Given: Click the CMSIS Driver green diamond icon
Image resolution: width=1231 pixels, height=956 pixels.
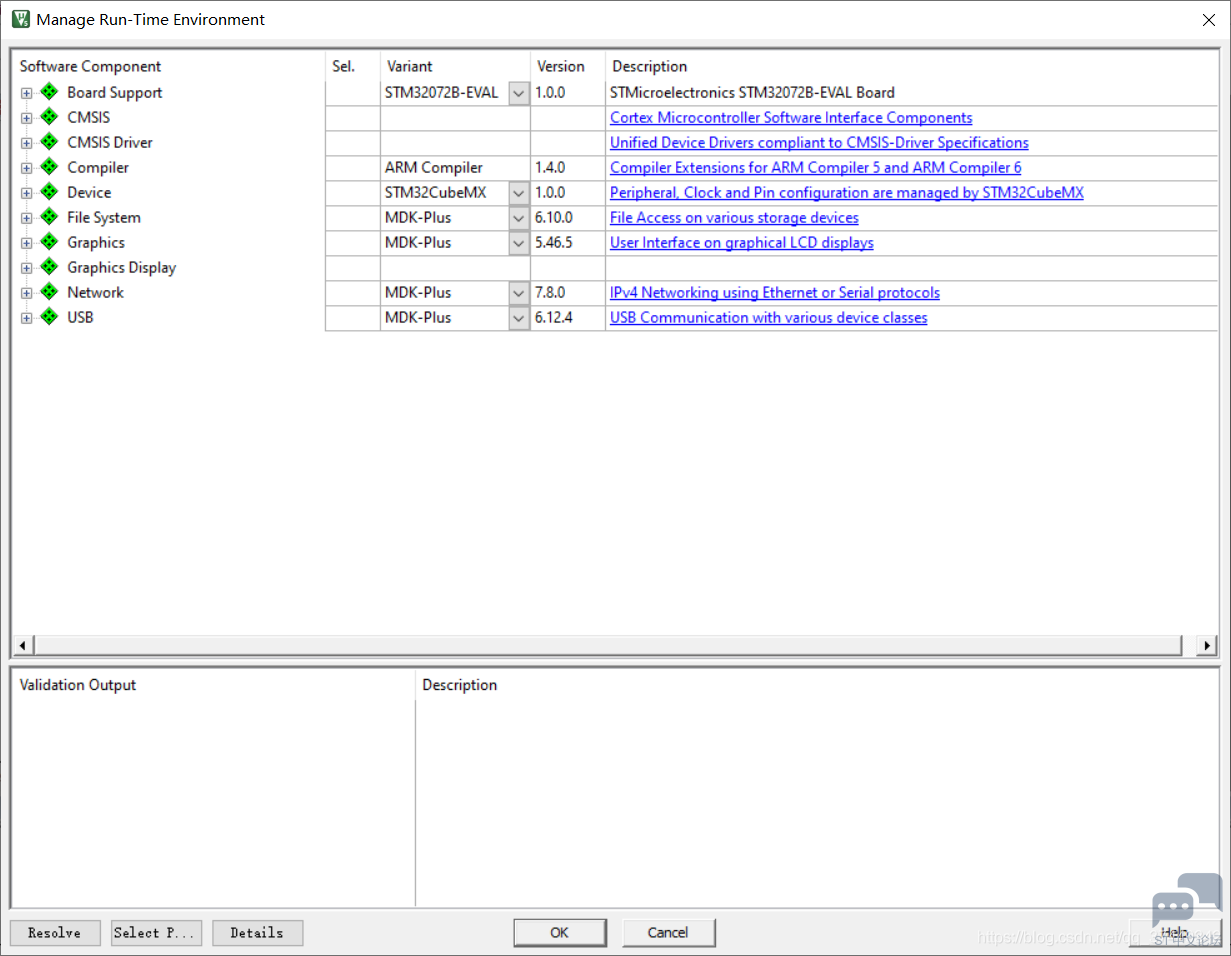Looking at the screenshot, I should [x=49, y=142].
